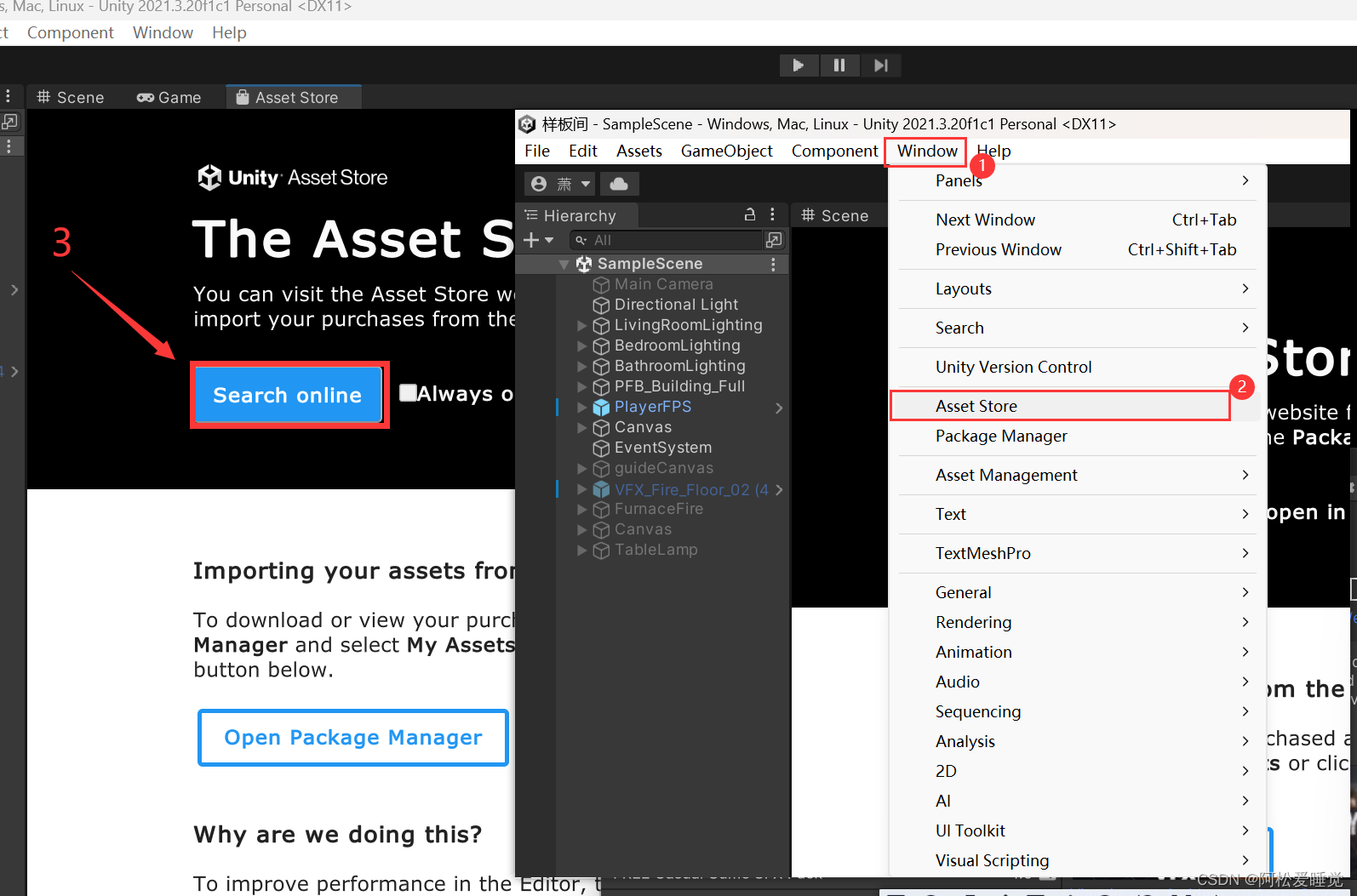This screenshot has height=896, width=1357.
Task: Expand BedroomLighting node
Action: 582,345
